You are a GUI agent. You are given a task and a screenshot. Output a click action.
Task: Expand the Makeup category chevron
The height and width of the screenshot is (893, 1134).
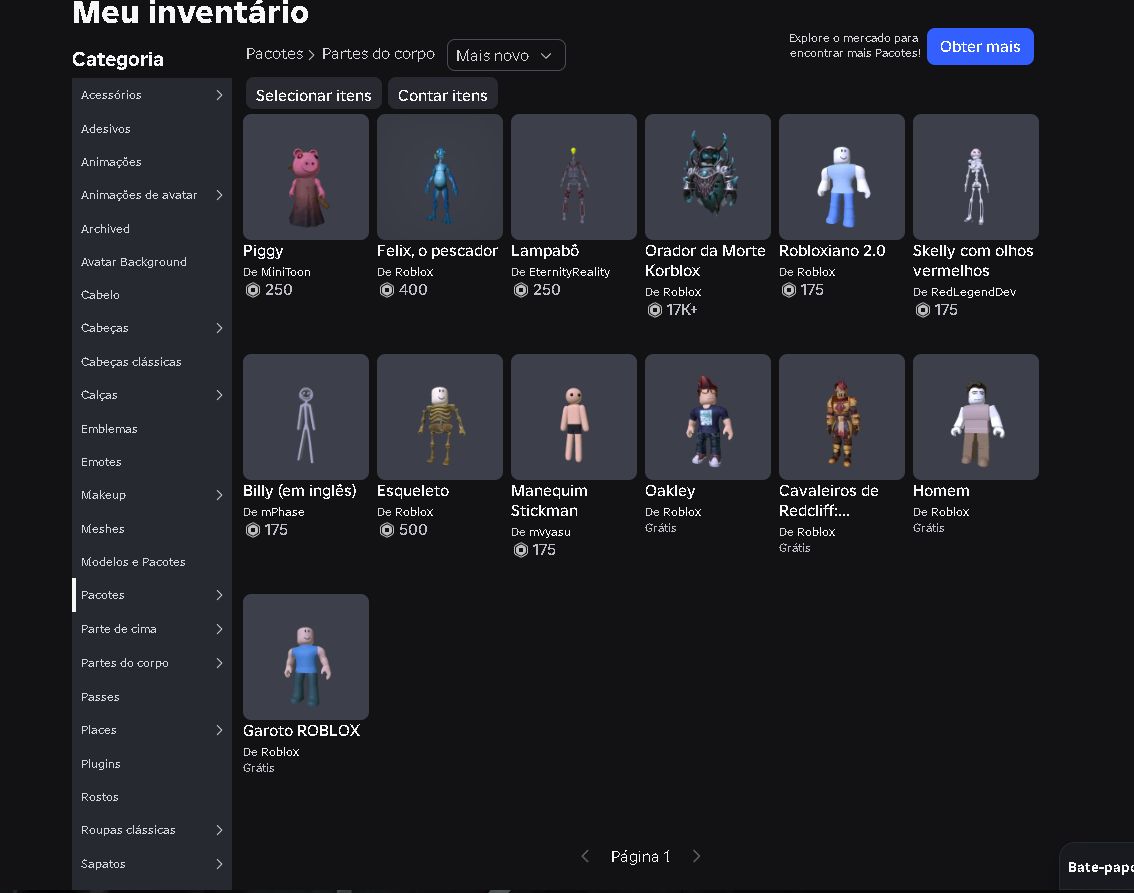point(219,495)
